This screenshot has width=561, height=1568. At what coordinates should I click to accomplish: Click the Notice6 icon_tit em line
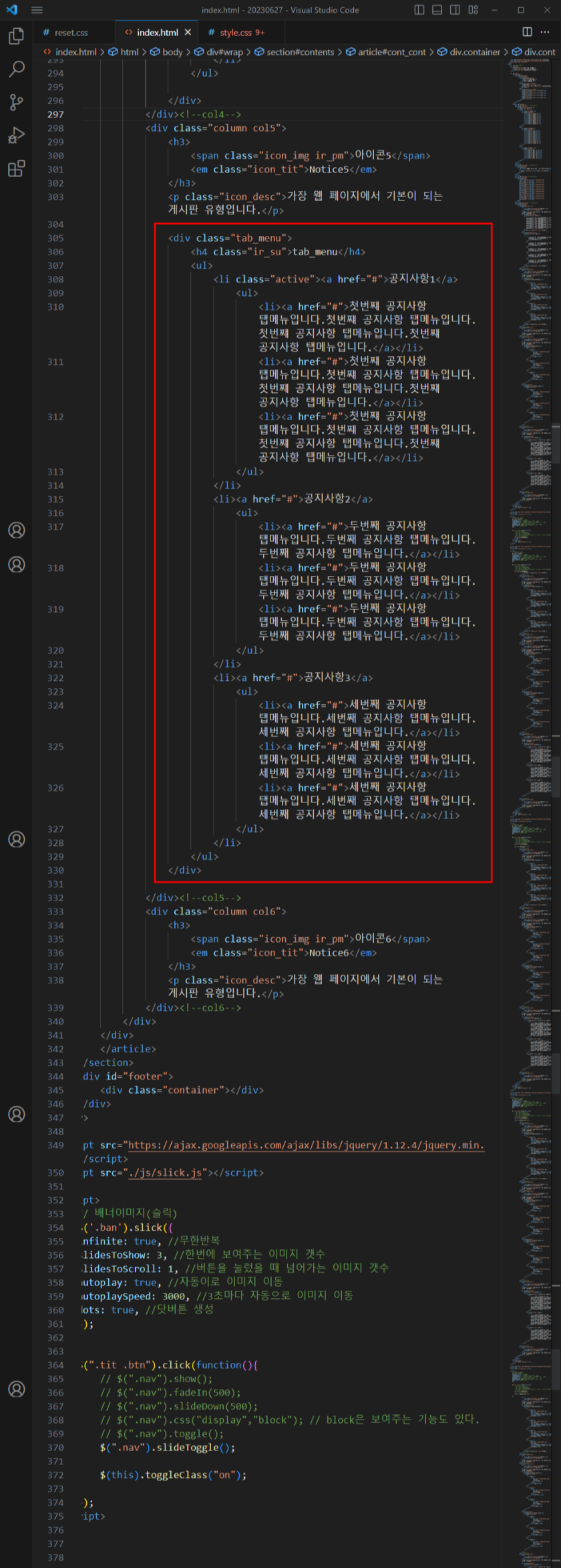(284, 953)
